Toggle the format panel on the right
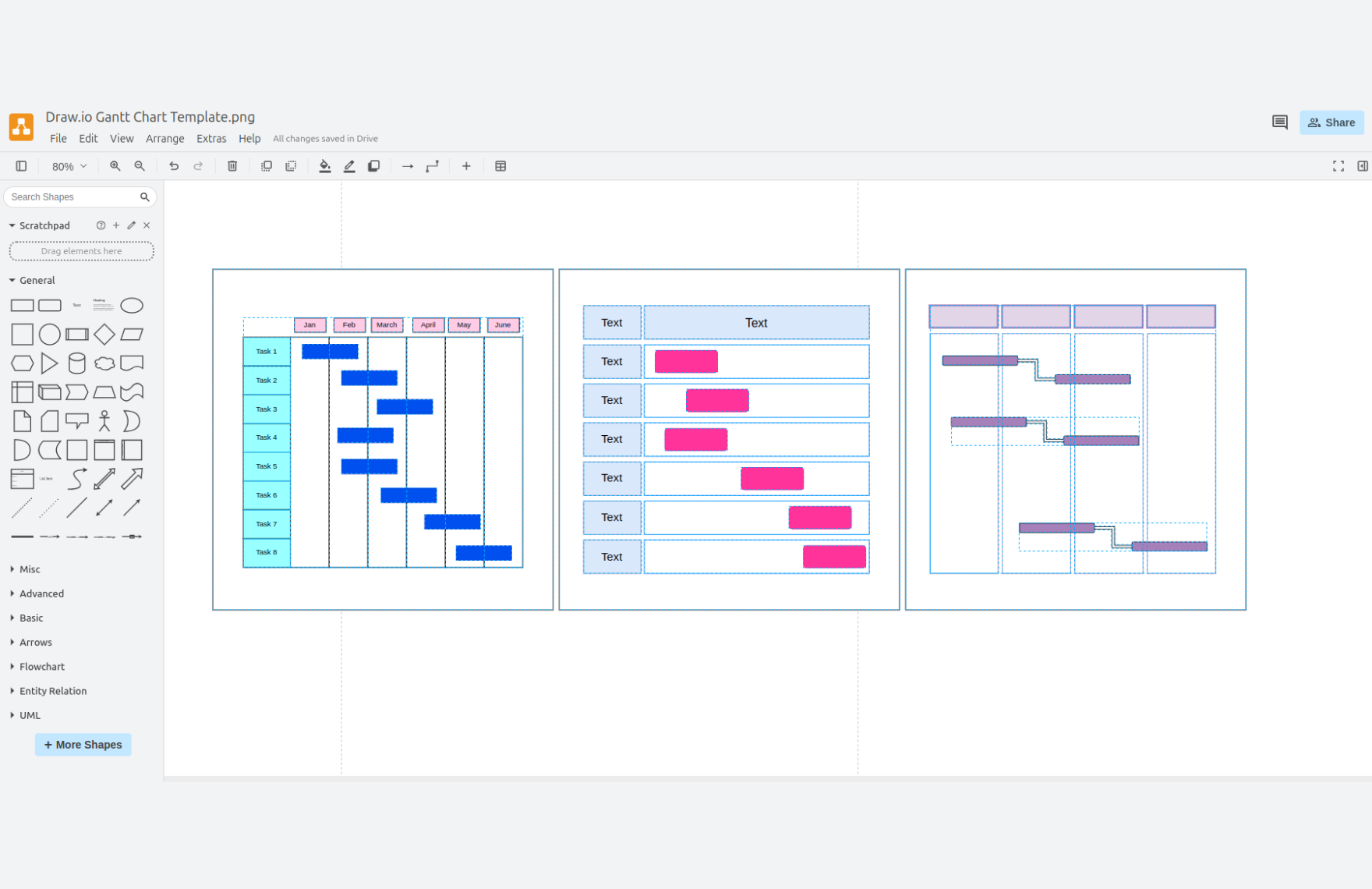1372x889 pixels. point(1363,165)
